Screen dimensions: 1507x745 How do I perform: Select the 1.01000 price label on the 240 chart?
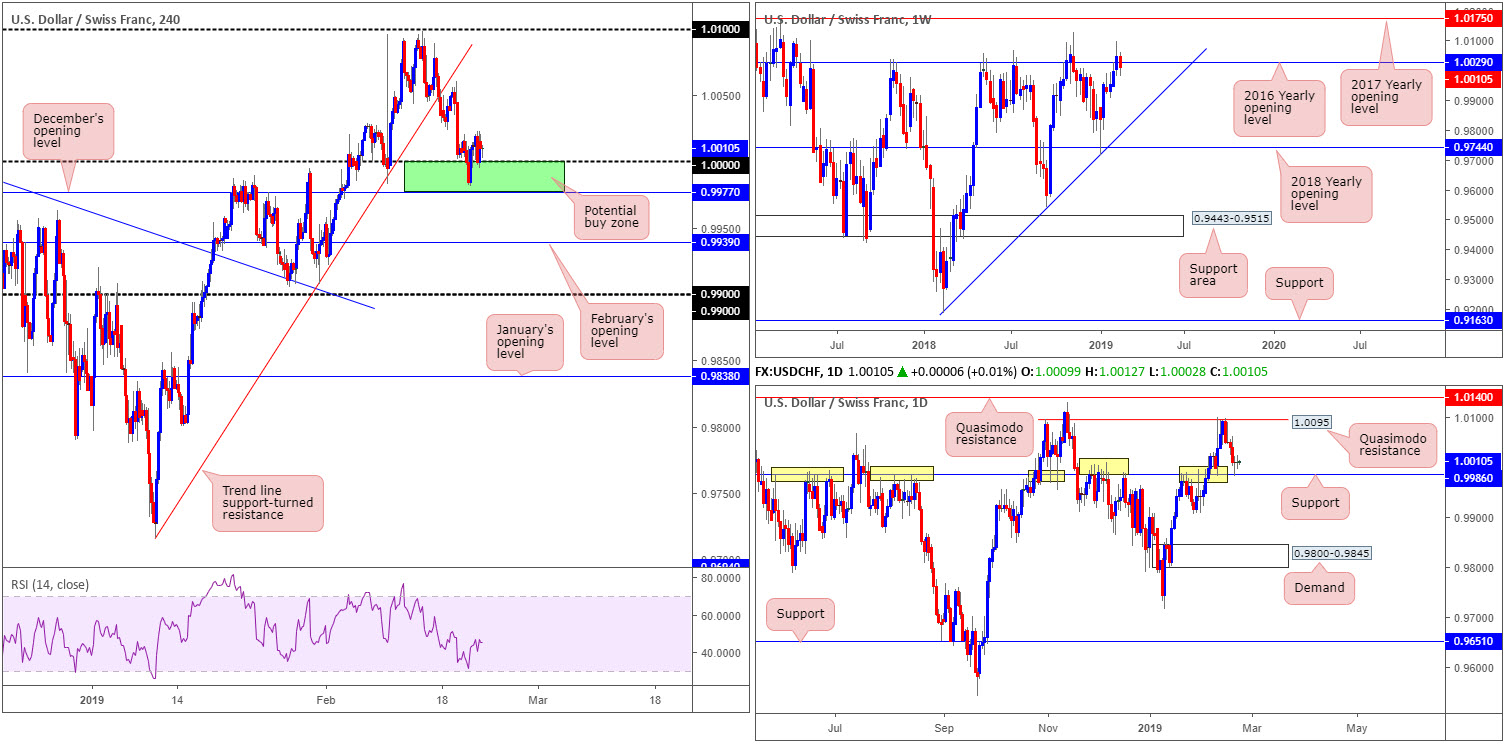(x=718, y=30)
